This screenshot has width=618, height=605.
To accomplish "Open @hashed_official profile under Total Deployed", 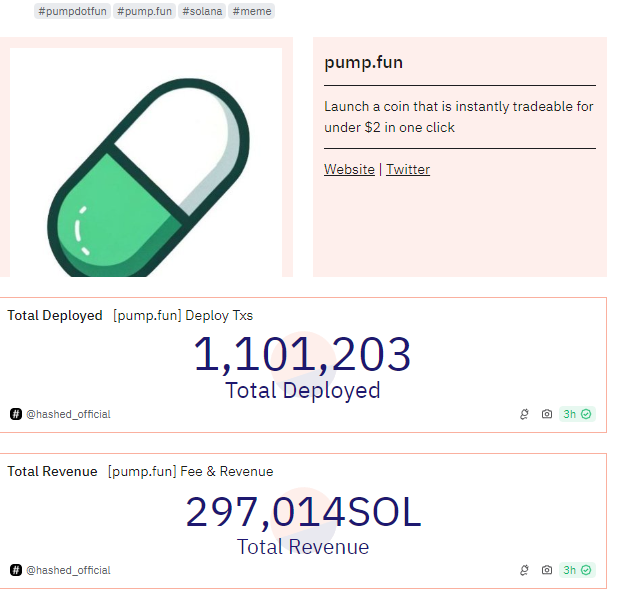I will click(68, 414).
